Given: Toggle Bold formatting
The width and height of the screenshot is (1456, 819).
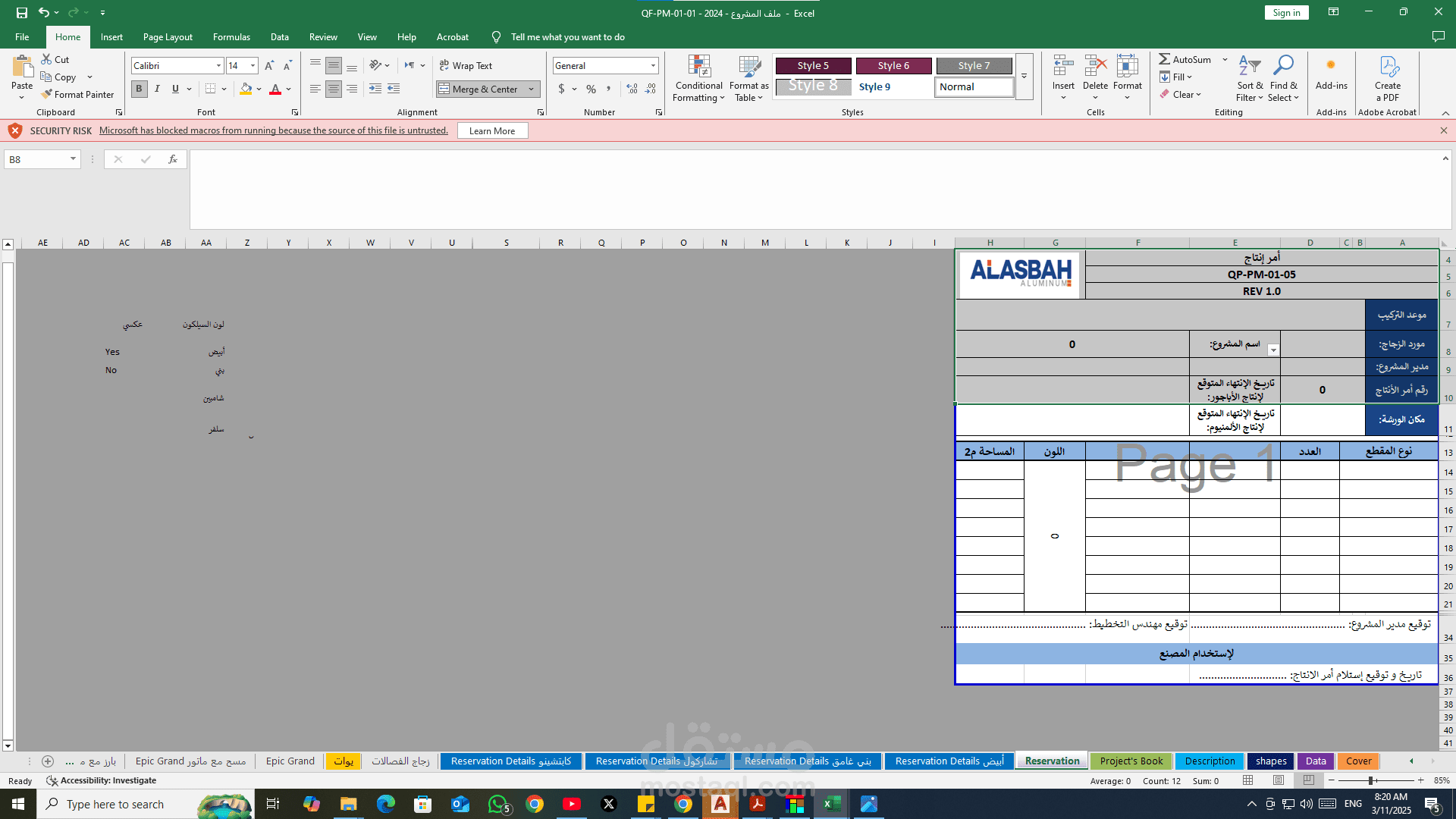Looking at the screenshot, I should pos(139,89).
